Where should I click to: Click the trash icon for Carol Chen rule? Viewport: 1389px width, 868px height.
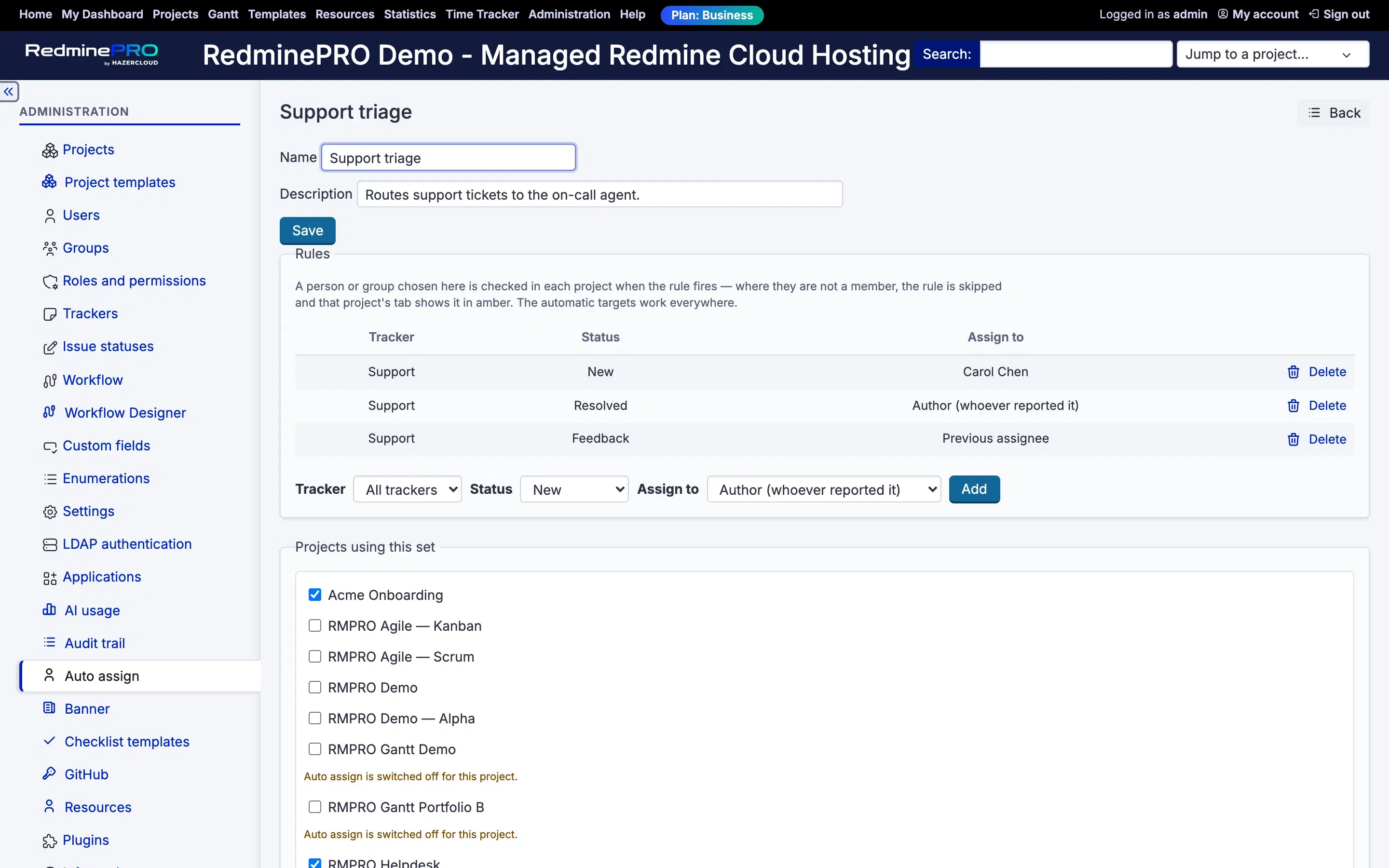tap(1293, 372)
